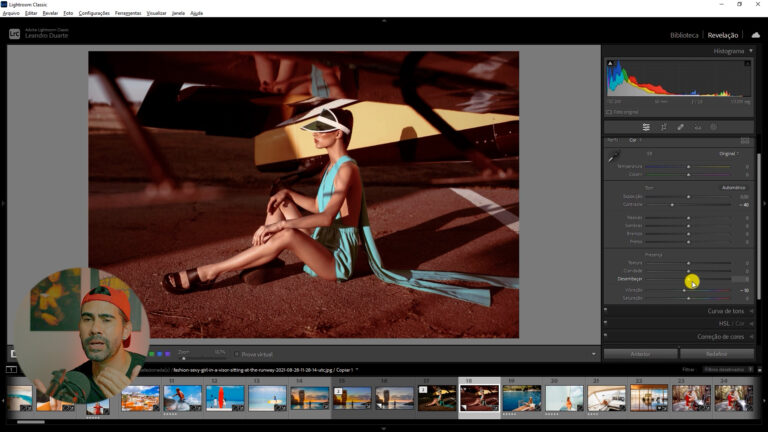
Task: Click the Contraste slider handle
Action: tap(672, 204)
